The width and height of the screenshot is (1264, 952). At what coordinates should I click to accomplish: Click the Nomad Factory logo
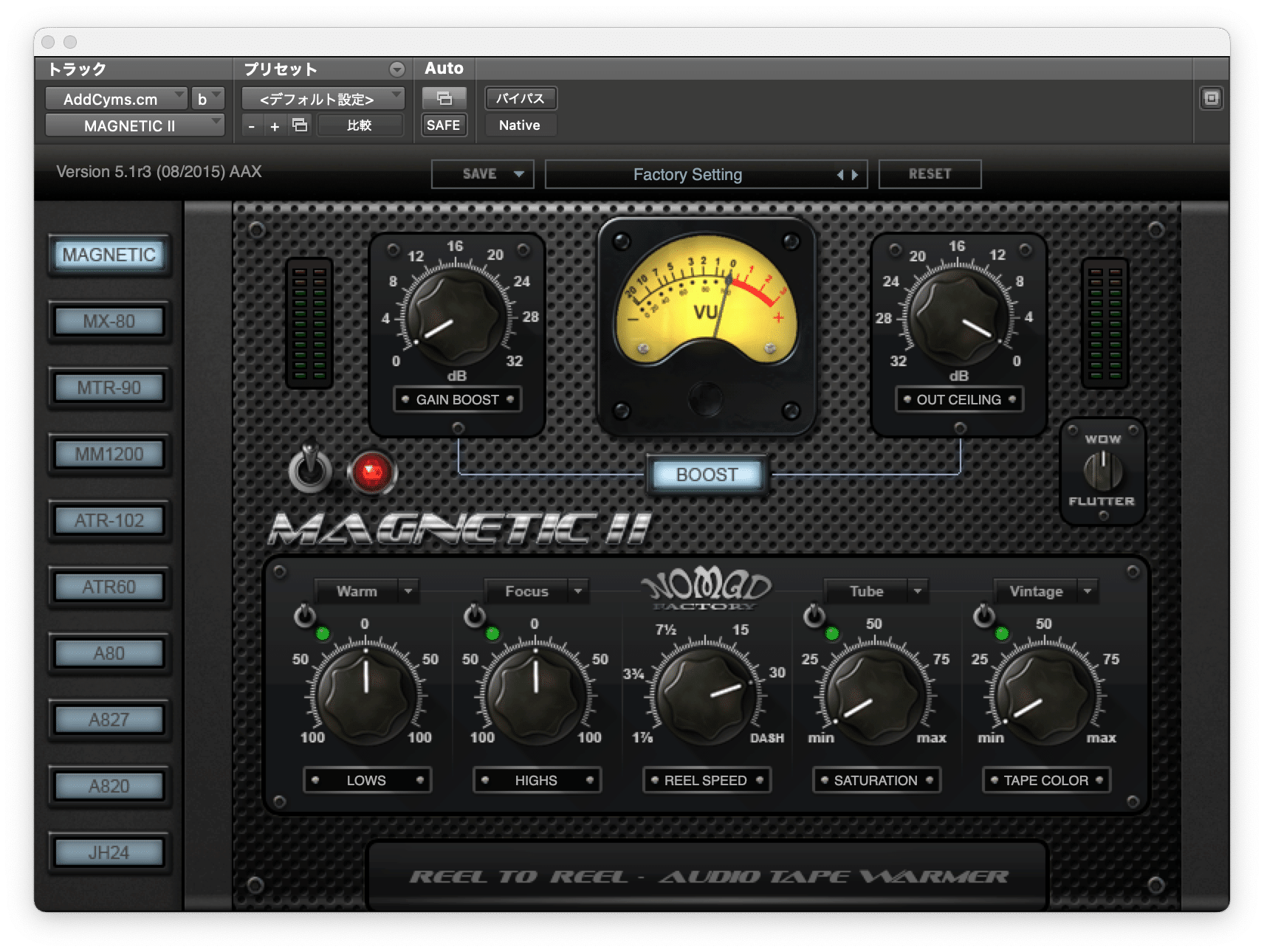pos(707,590)
